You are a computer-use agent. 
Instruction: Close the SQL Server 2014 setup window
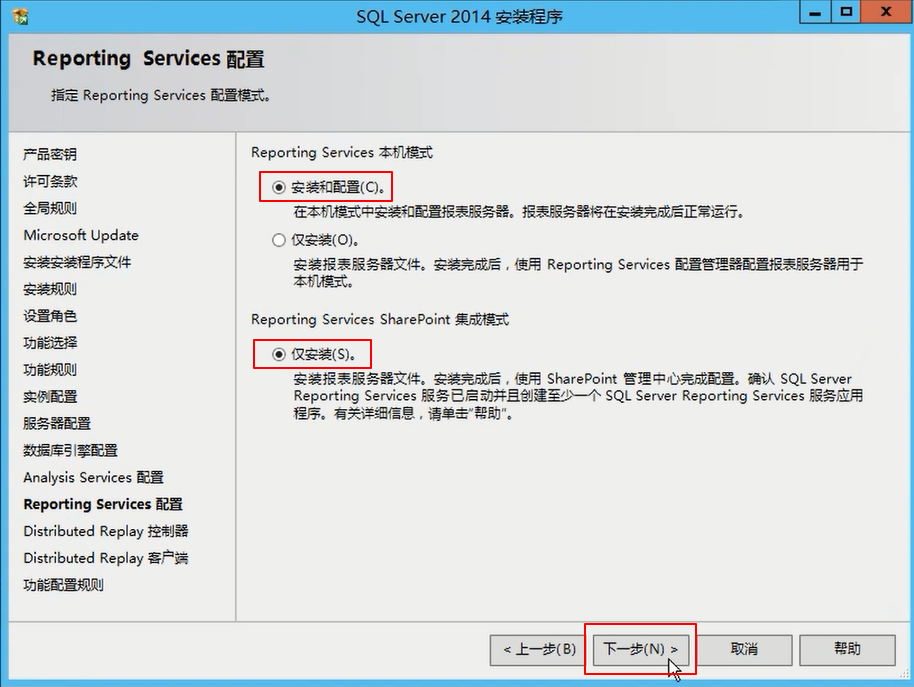pyautogui.click(x=886, y=12)
